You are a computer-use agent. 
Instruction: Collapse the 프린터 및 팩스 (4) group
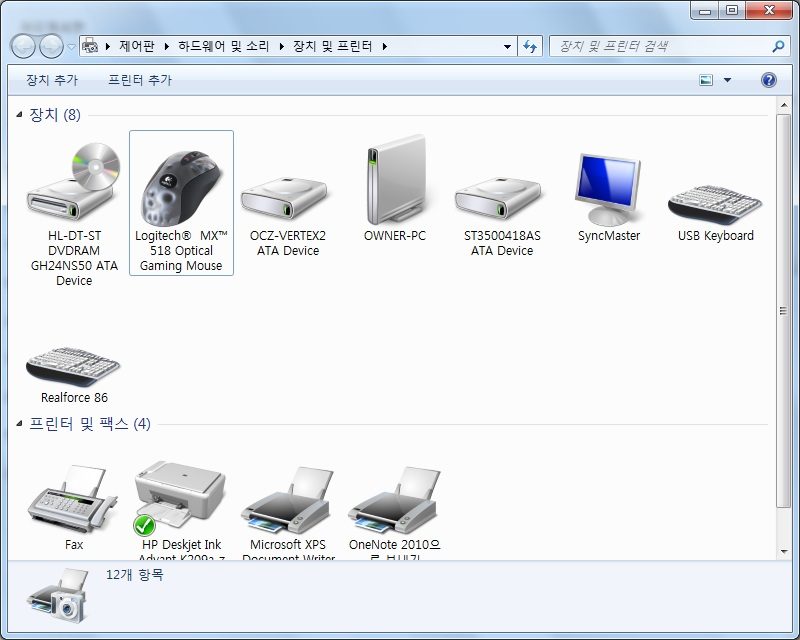click(19, 423)
